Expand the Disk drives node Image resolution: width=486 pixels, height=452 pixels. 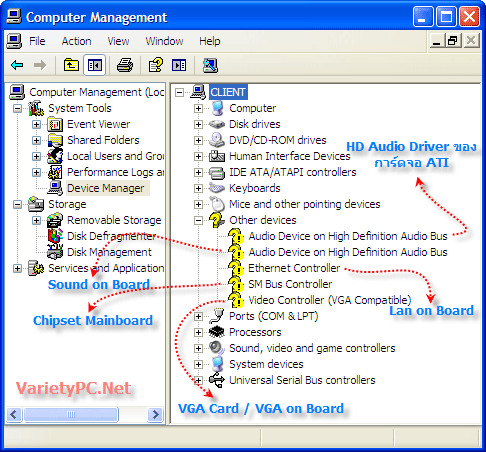click(198, 124)
